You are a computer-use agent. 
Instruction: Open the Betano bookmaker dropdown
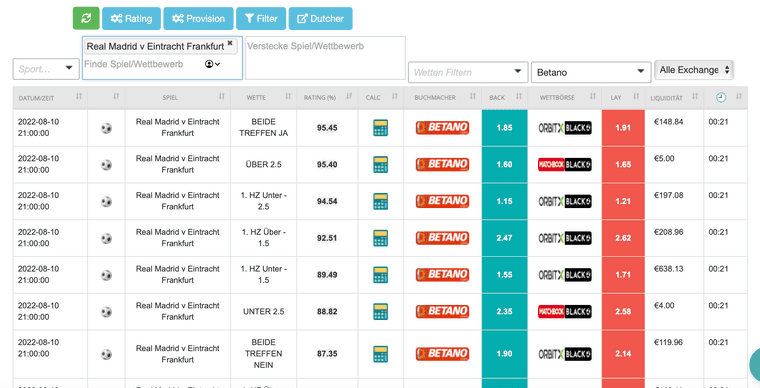click(591, 73)
